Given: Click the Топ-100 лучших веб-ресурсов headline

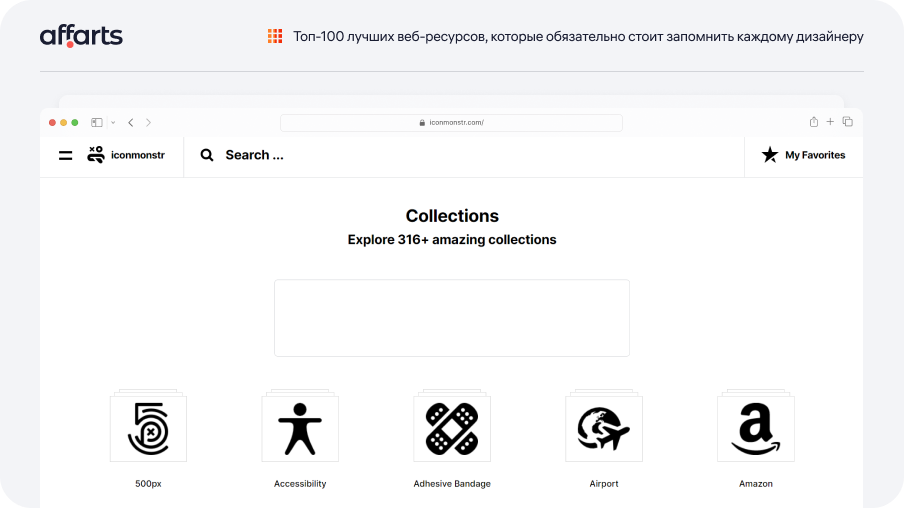Looking at the screenshot, I should 578,36.
